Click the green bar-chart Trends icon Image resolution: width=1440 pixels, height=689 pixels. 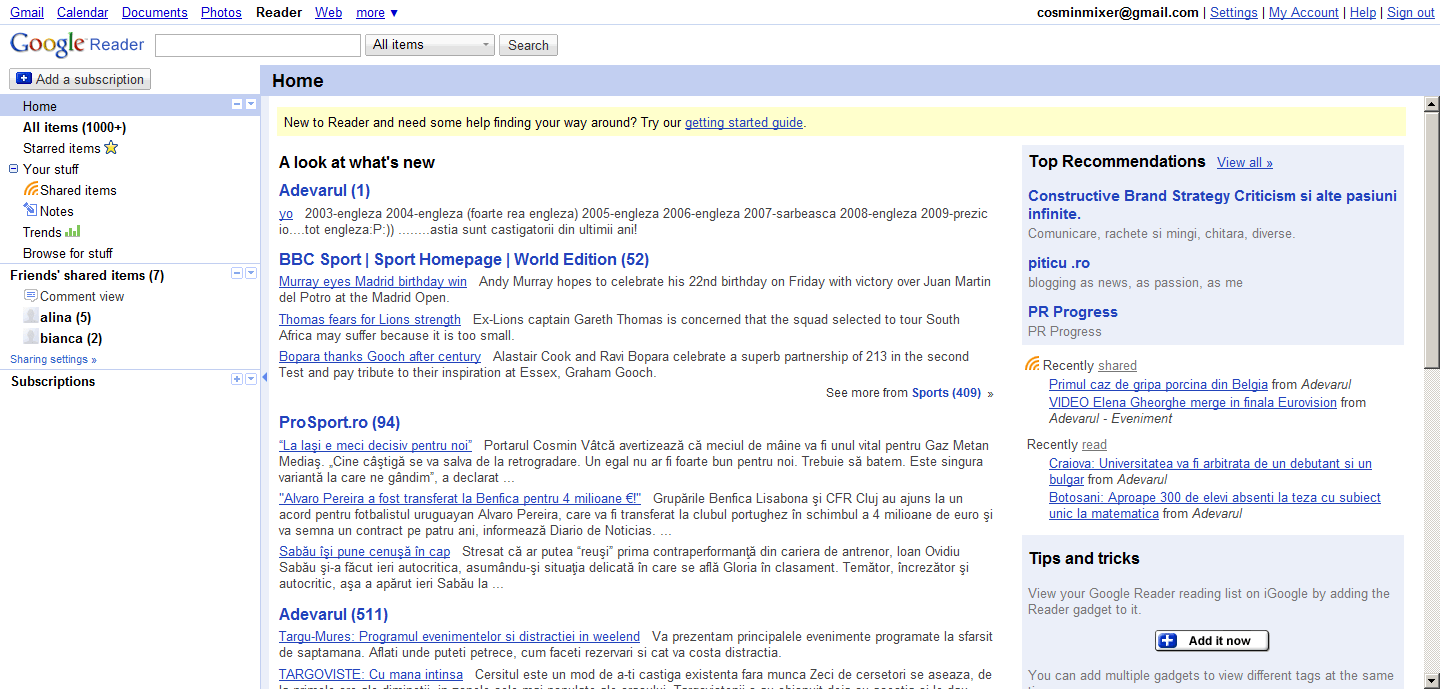pyautogui.click(x=73, y=232)
